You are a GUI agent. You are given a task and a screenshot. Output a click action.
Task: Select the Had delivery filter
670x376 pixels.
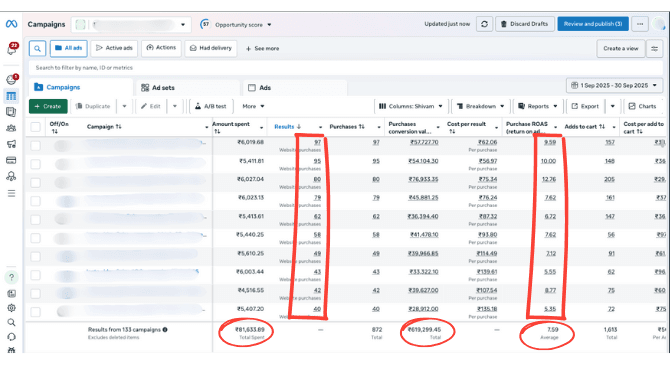[211, 48]
